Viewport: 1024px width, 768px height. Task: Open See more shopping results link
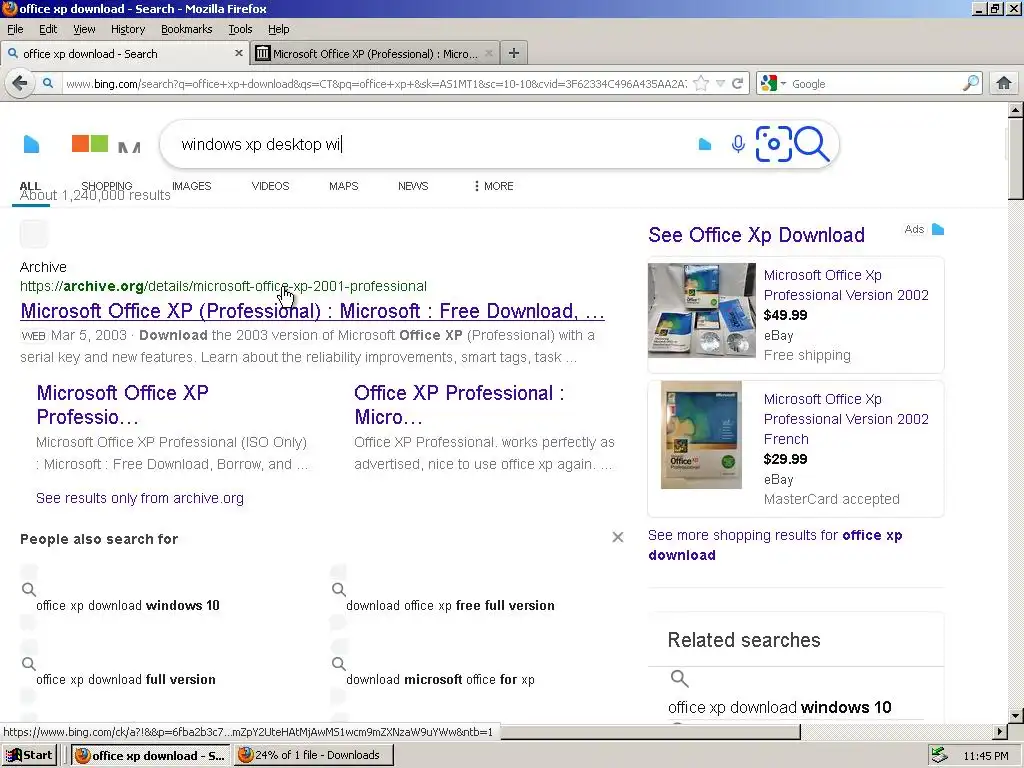coord(775,545)
